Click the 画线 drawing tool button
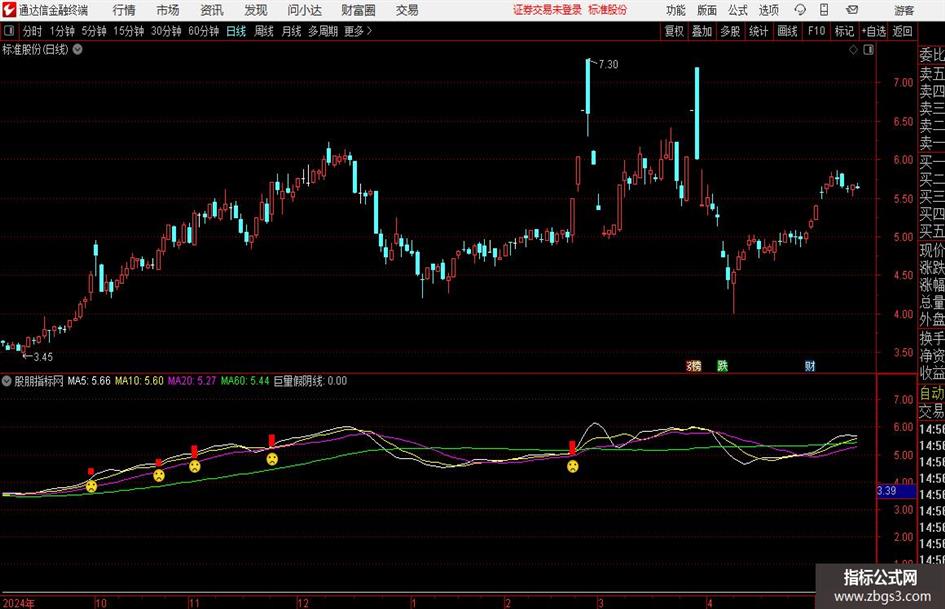 pyautogui.click(x=787, y=31)
